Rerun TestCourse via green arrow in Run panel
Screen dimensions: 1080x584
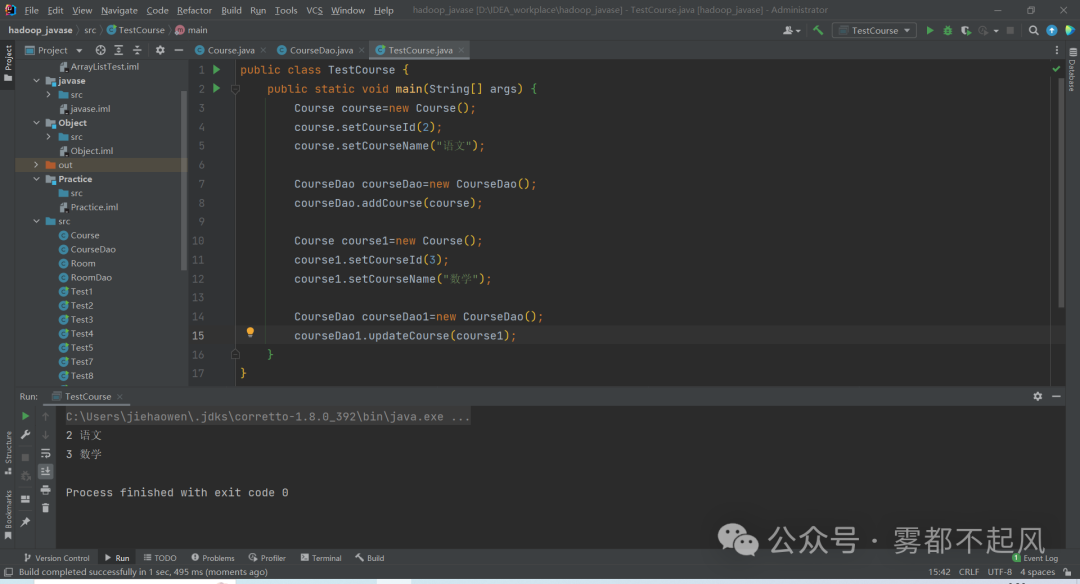tap(25, 416)
